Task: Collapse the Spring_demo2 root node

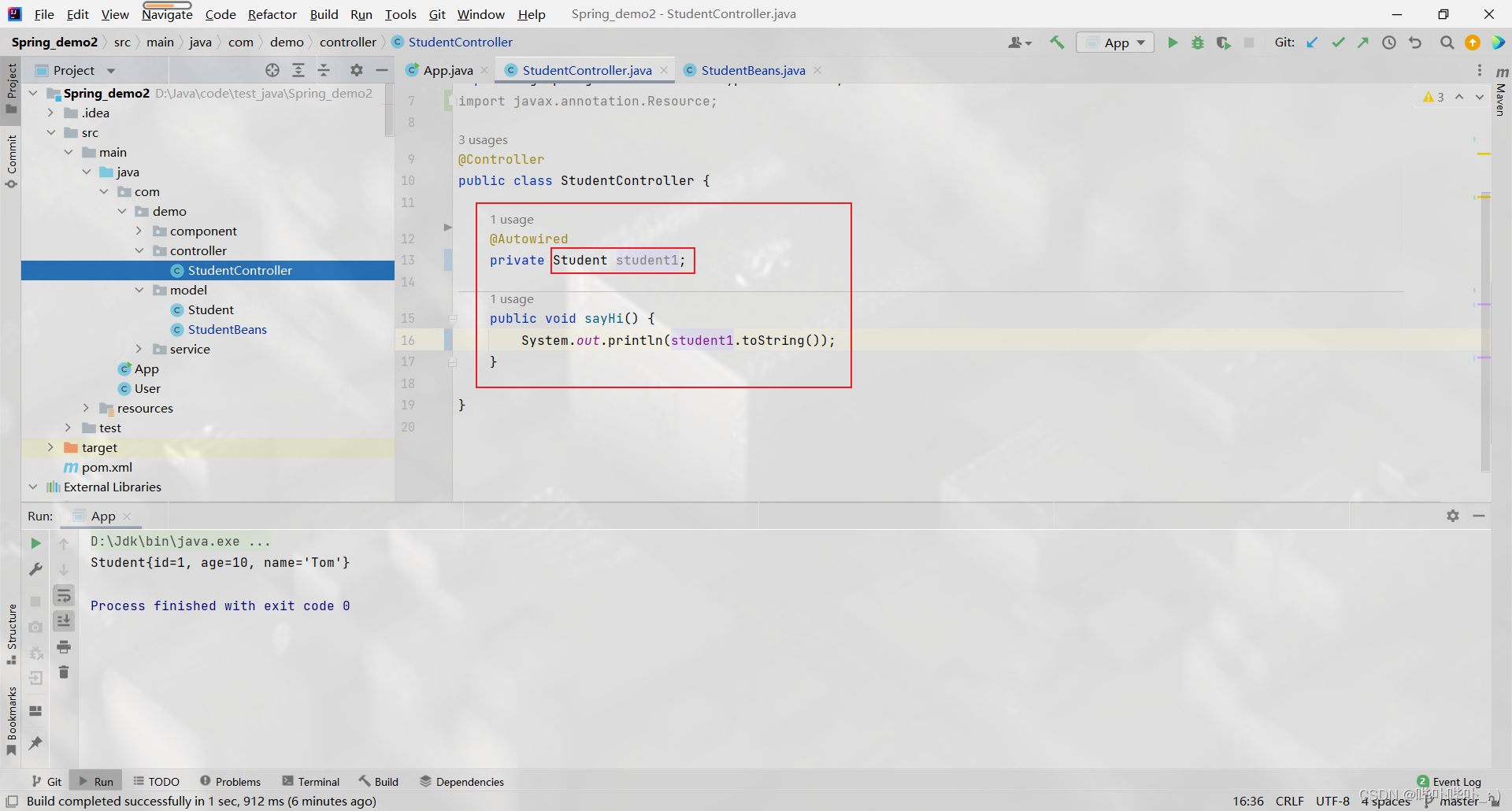Action: point(33,93)
